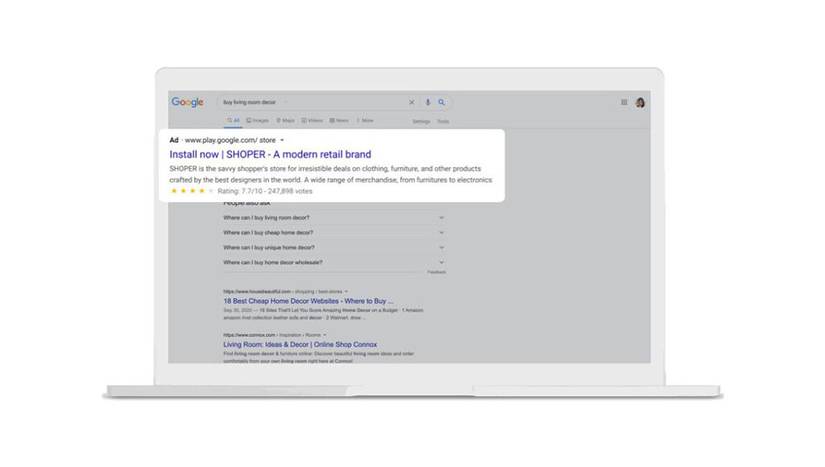Screen dimensions: 825x467
Task: Click the ad URL www.play.google.com/ store
Action: [x=230, y=140]
